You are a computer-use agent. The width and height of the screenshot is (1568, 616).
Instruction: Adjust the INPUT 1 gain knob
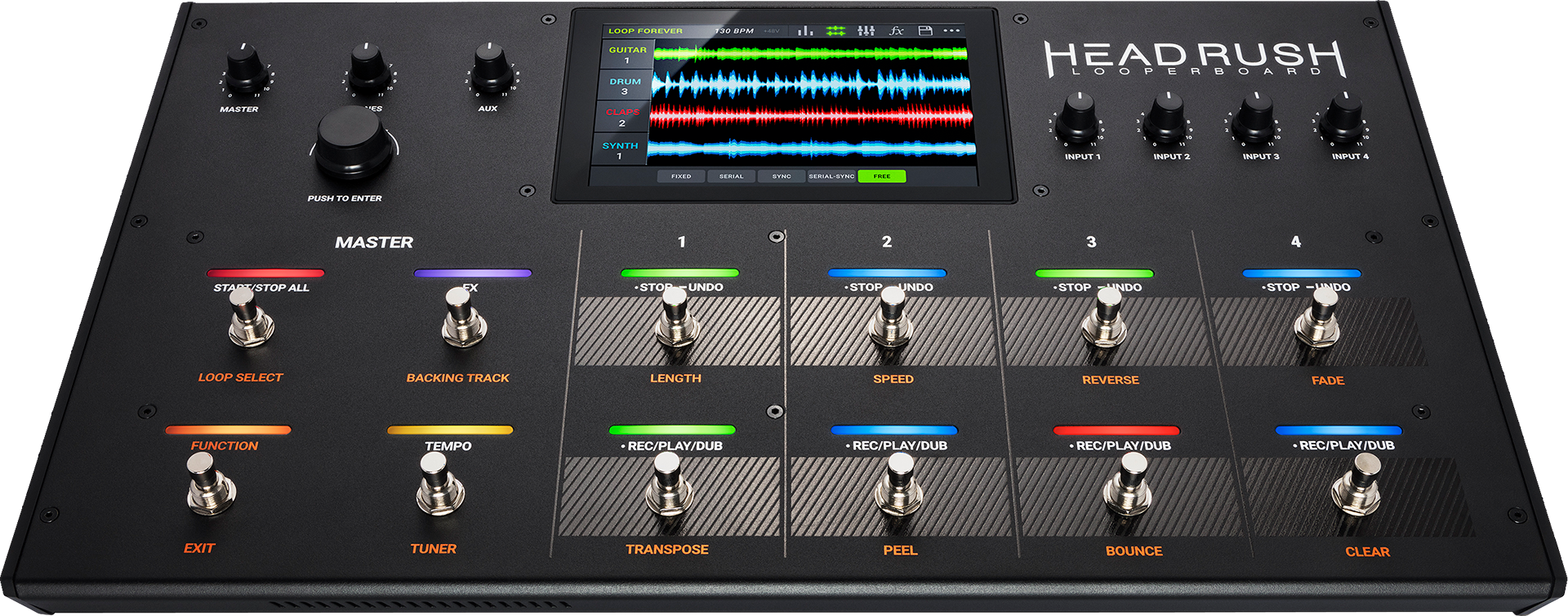click(x=1079, y=118)
